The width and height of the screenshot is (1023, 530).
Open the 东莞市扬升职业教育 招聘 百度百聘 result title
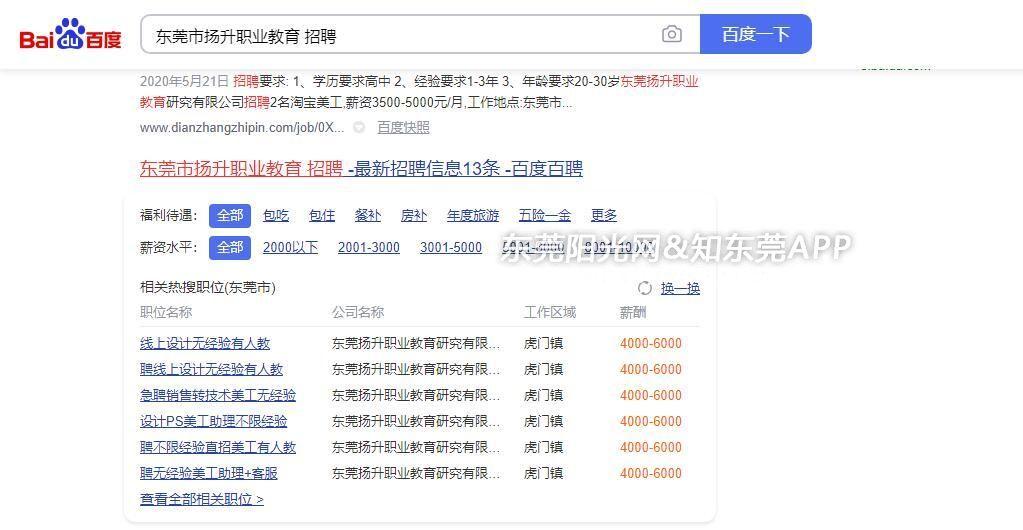click(361, 168)
